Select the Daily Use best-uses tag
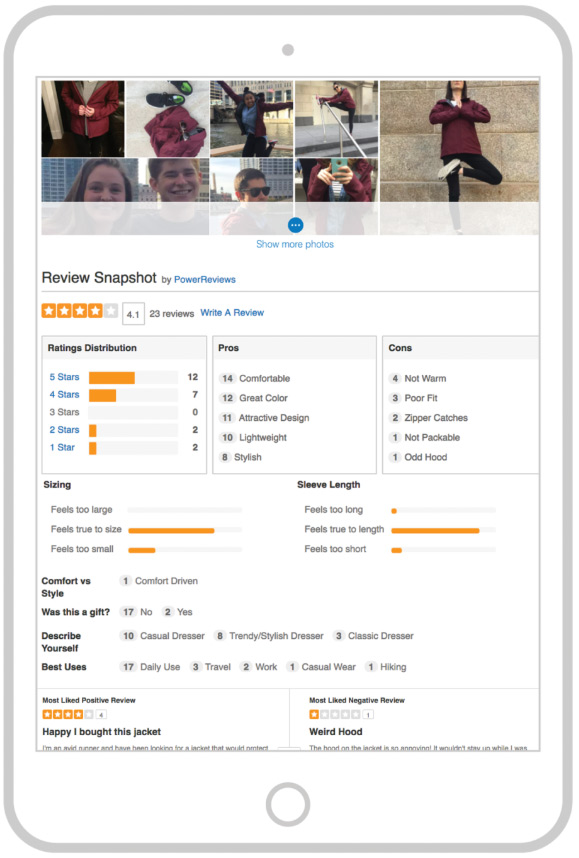579x858 pixels. click(x=150, y=666)
